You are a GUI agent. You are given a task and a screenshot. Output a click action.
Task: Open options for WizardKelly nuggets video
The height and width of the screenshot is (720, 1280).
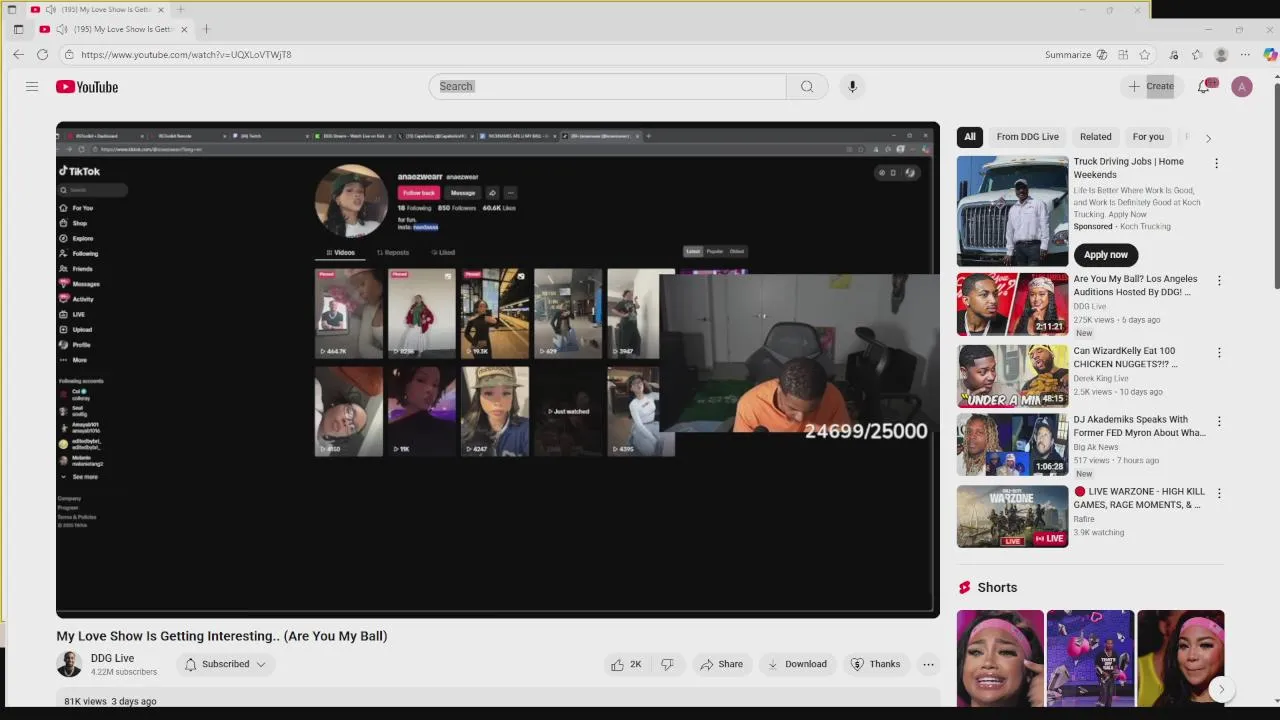point(1218,353)
